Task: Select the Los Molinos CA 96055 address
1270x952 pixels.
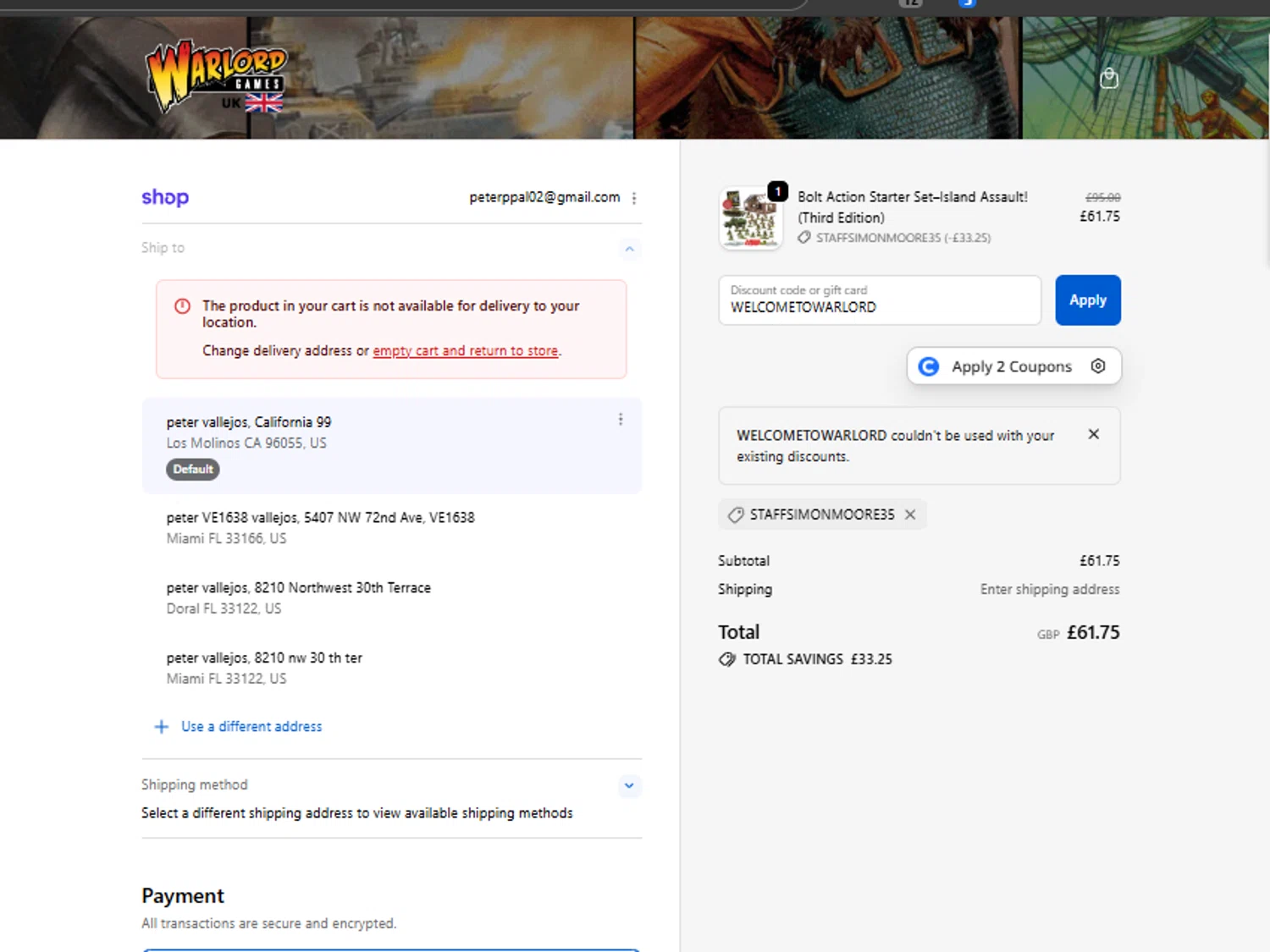Action: tap(392, 445)
